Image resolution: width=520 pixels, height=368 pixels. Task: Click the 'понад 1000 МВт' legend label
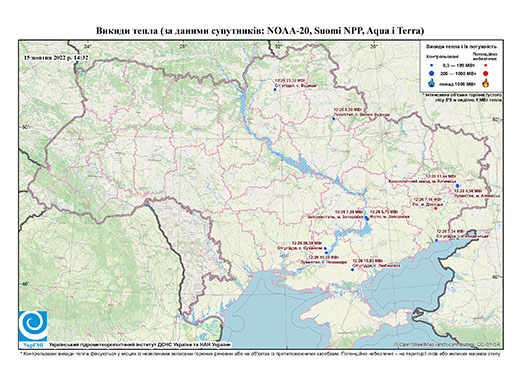coord(459,83)
